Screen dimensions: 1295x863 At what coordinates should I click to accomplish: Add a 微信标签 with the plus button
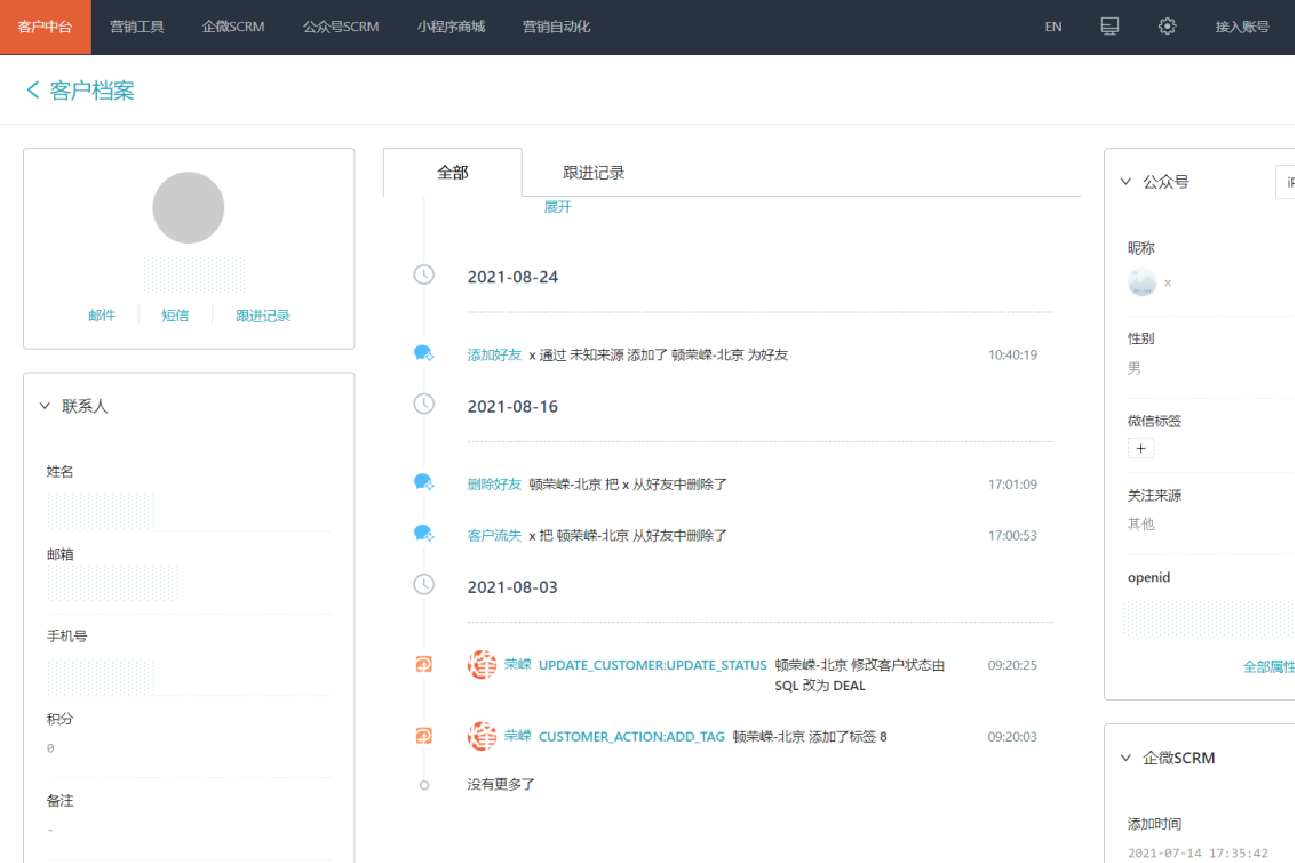(1141, 449)
